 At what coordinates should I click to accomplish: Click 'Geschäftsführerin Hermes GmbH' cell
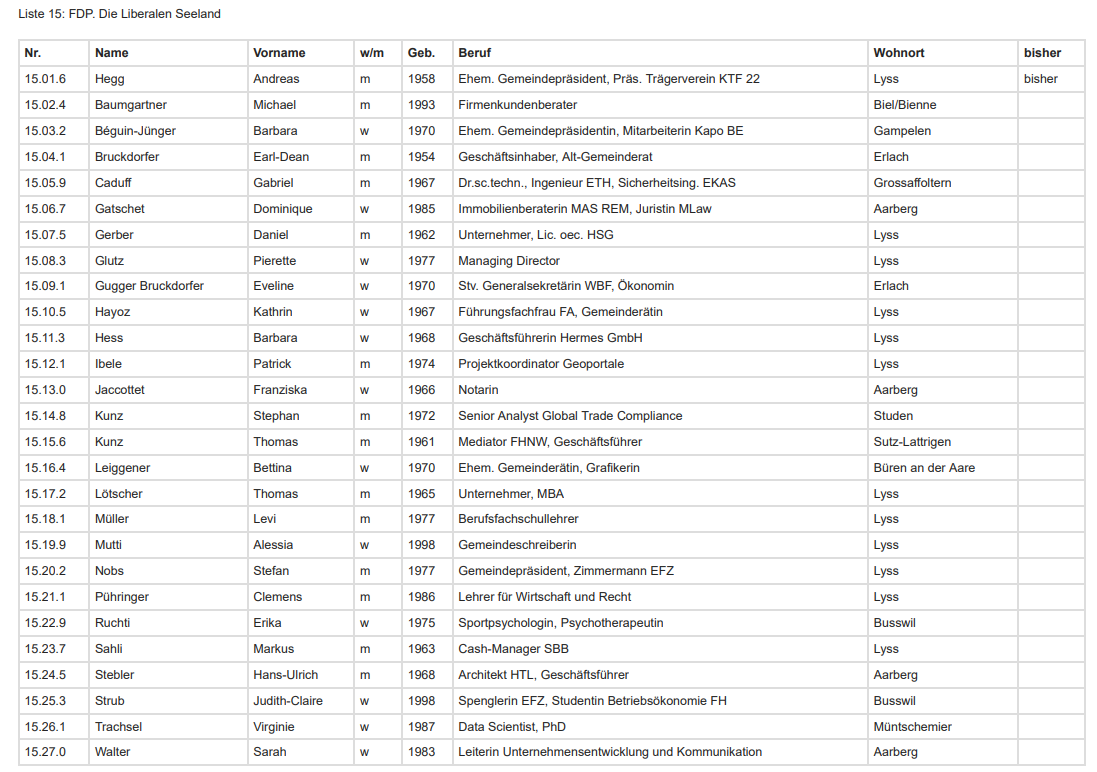pos(550,337)
